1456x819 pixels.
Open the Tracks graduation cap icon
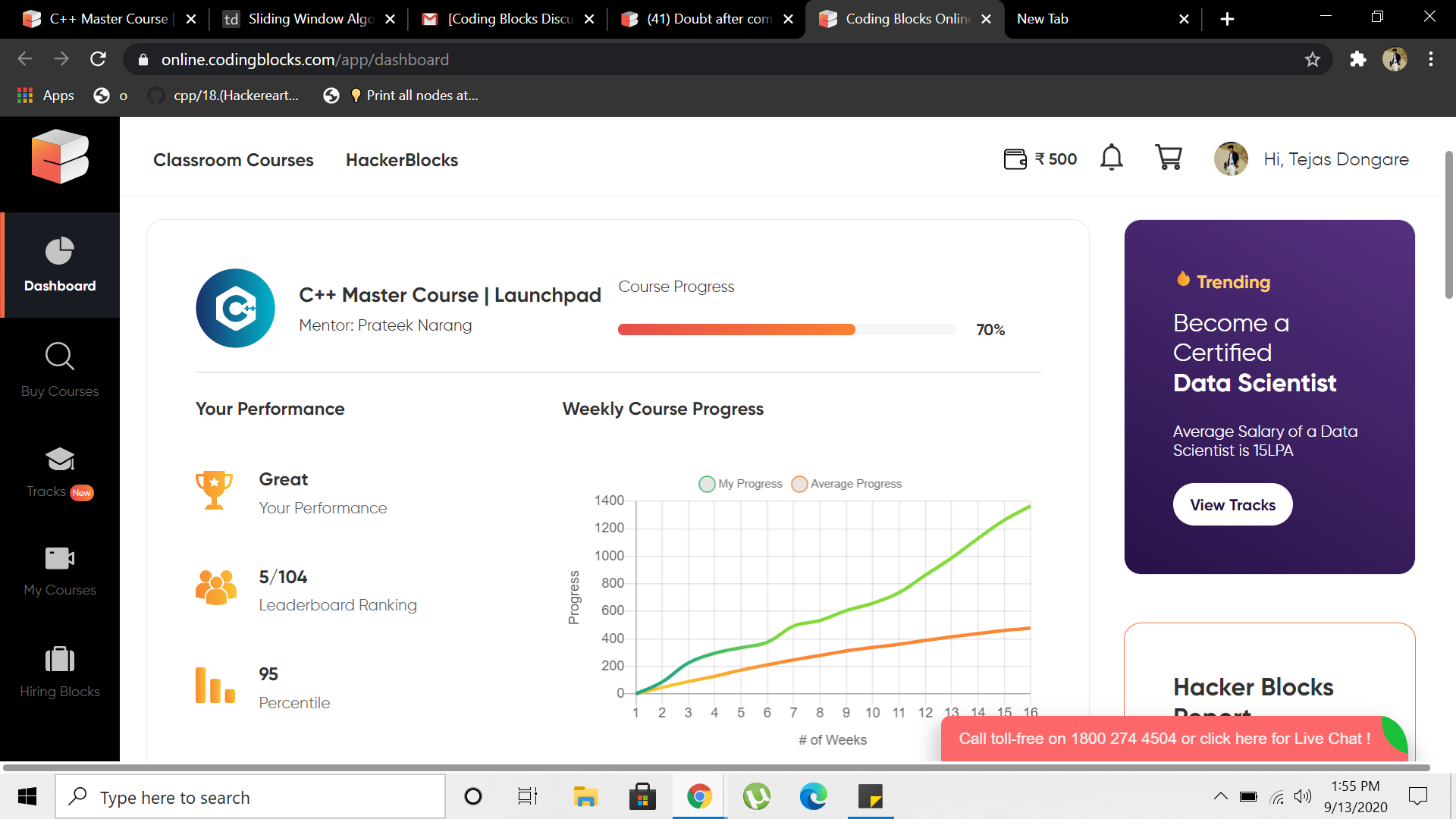pos(60,459)
